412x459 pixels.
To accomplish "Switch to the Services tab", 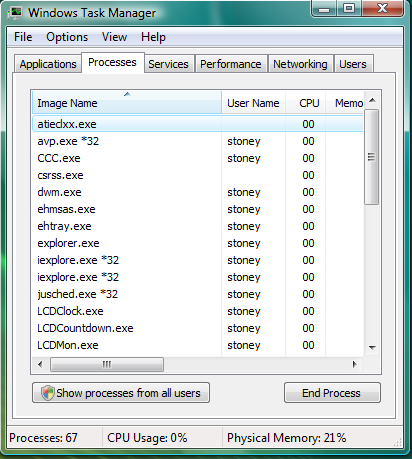I will tap(168, 64).
